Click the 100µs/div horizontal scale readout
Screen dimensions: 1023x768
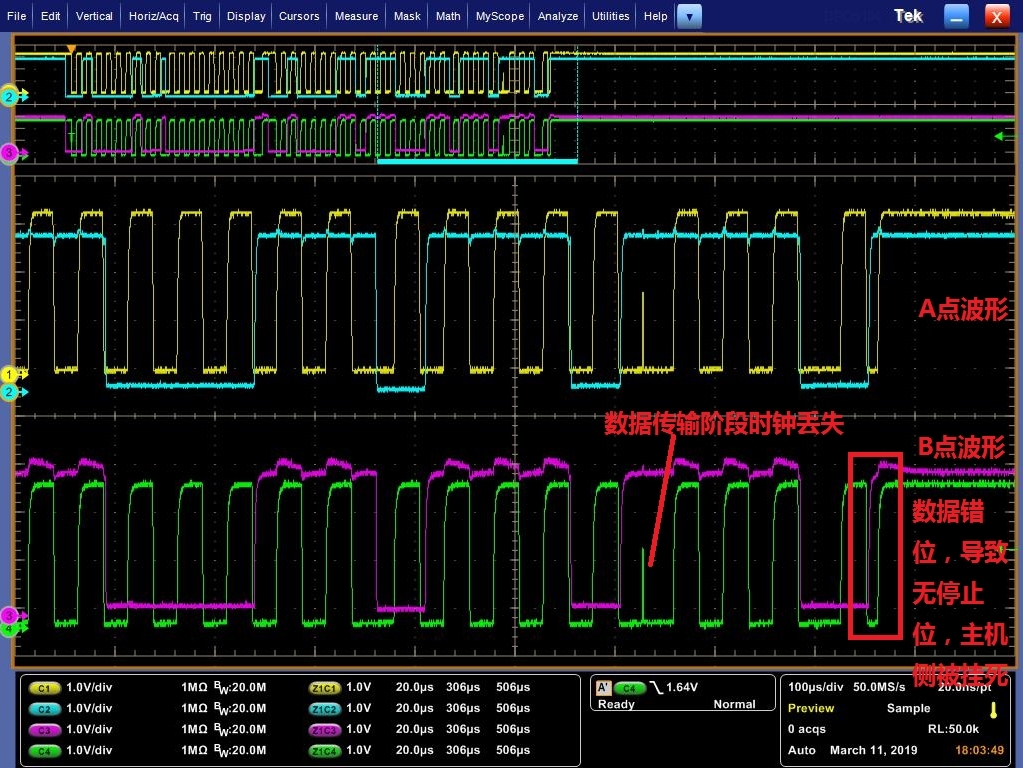click(x=815, y=688)
